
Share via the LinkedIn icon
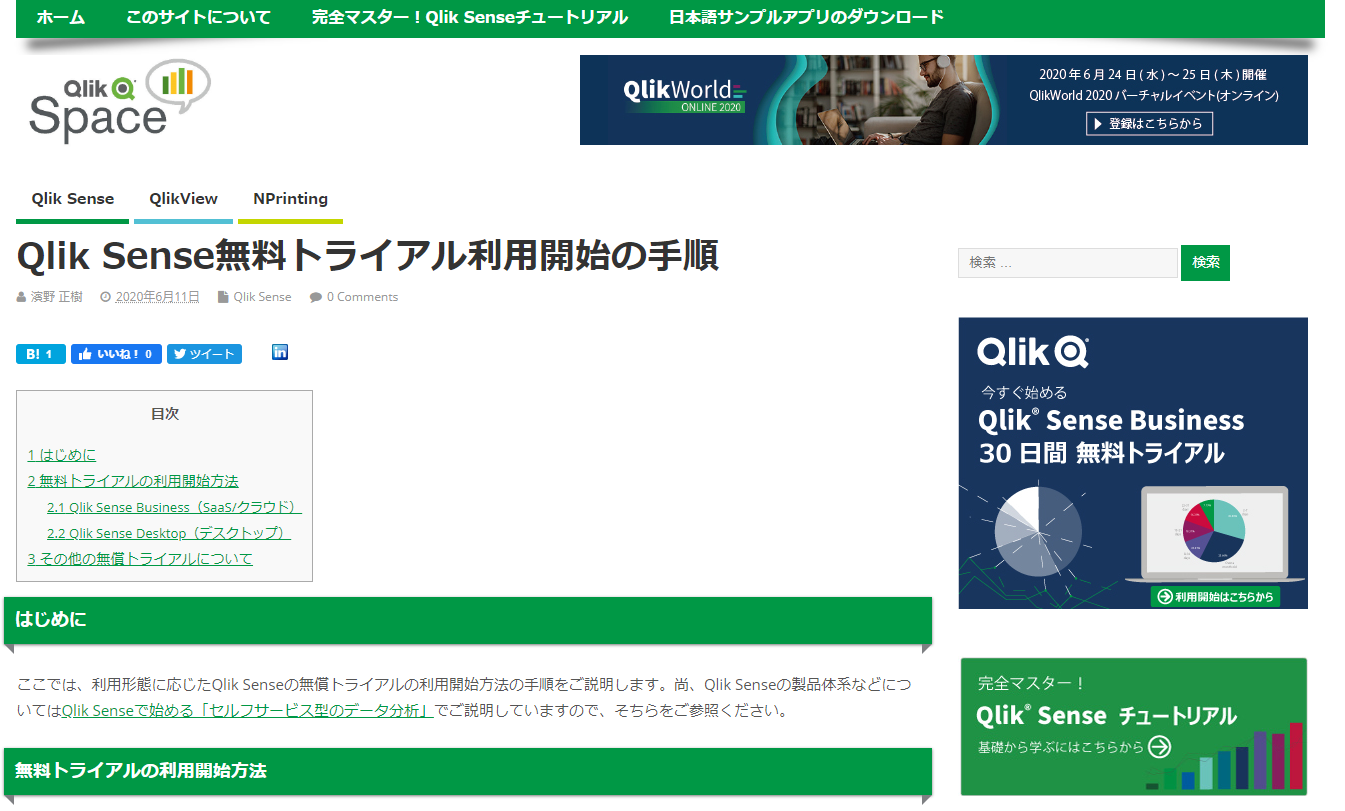click(280, 352)
